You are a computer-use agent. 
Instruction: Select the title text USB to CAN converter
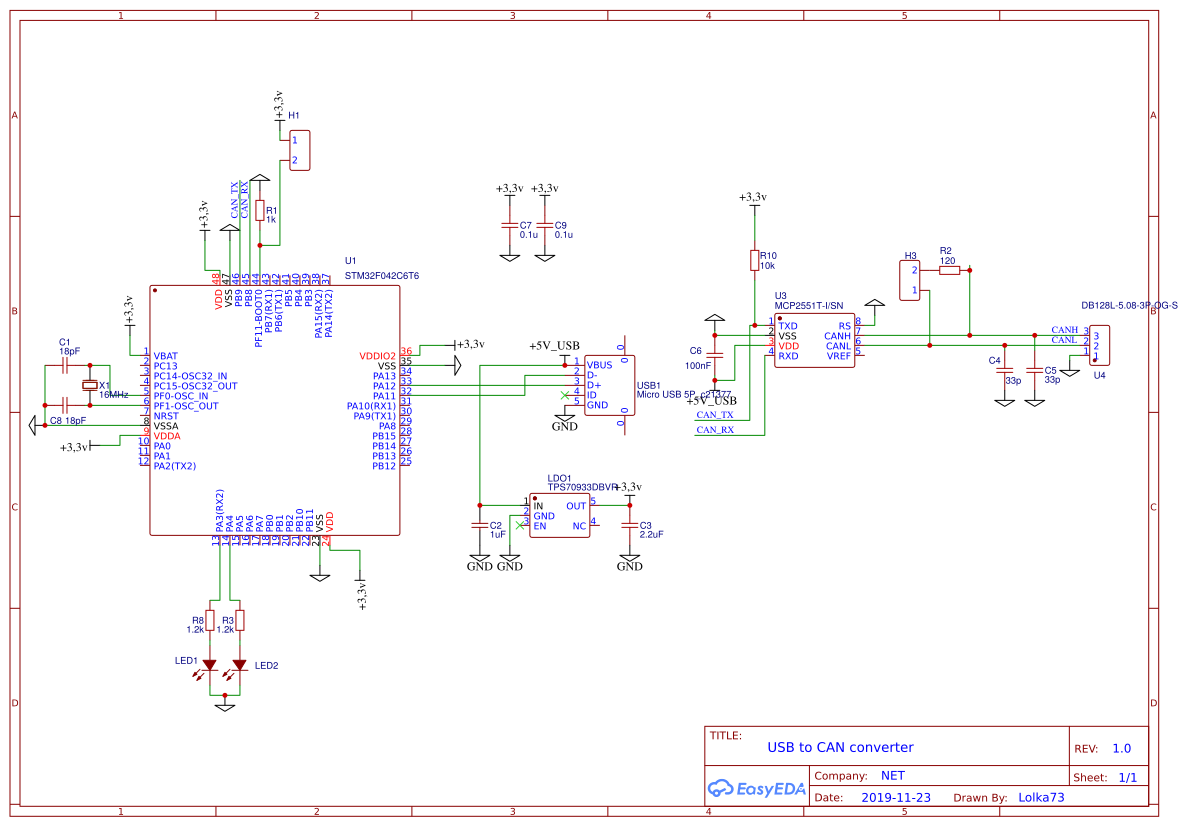pyautogui.click(x=838, y=747)
